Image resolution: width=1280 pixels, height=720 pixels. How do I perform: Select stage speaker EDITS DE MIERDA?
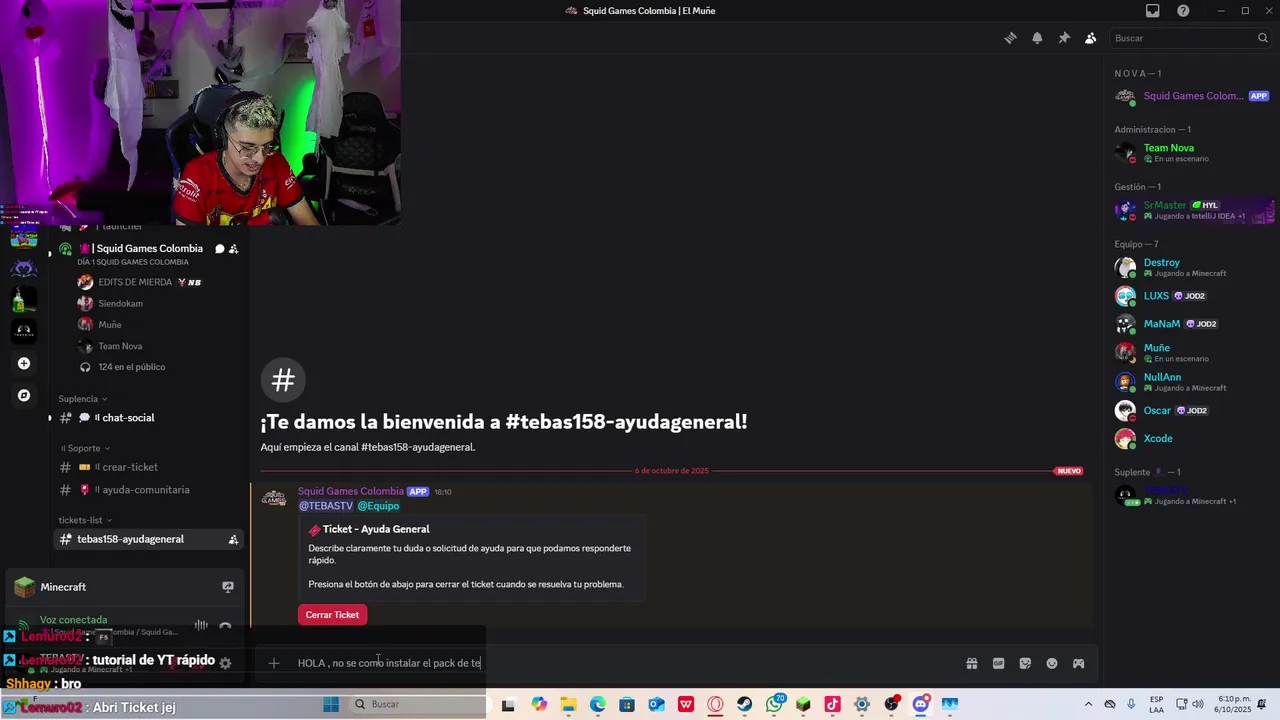[140, 282]
